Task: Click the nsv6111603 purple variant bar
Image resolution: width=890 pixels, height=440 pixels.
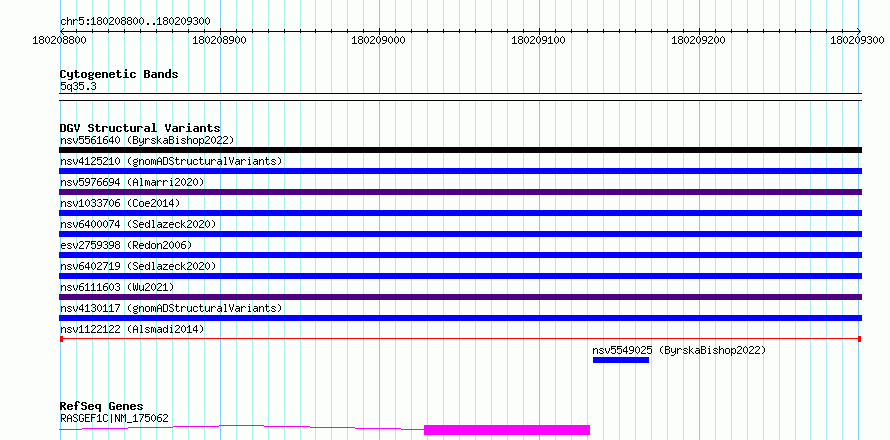Action: click(460, 297)
